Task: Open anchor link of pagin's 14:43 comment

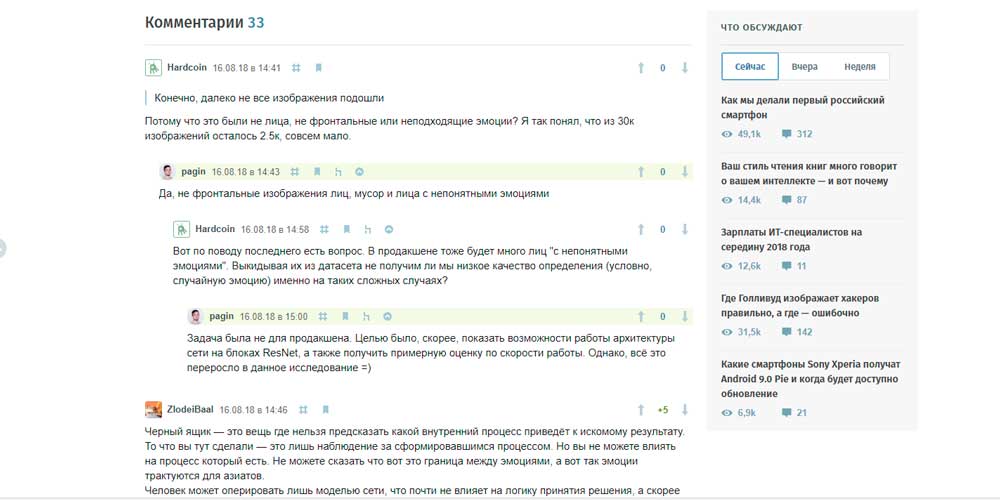Action: (x=295, y=172)
